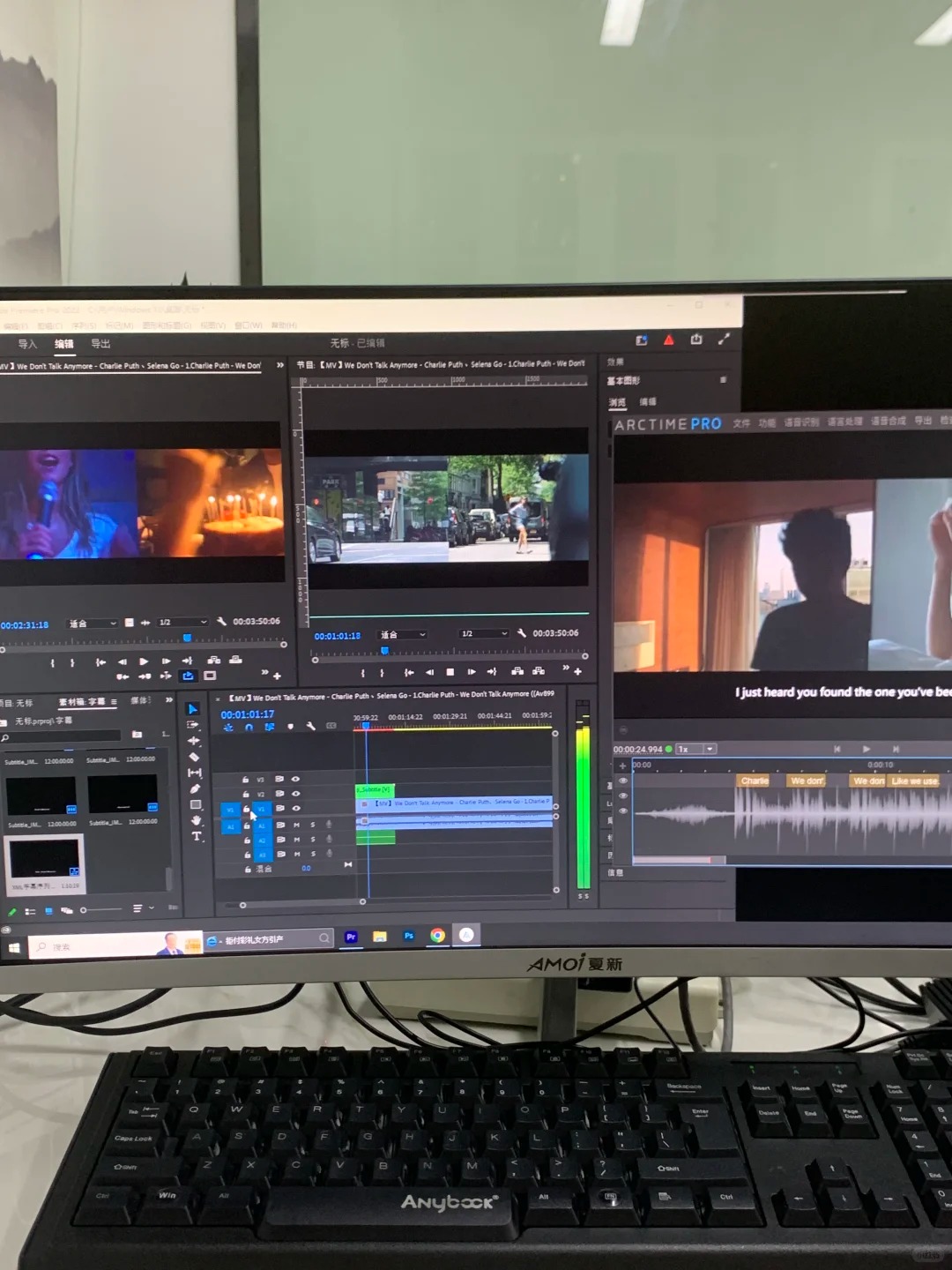The image size is (952, 1270).
Task: Step forward one frame in Program monitor
Action: tap(472, 672)
